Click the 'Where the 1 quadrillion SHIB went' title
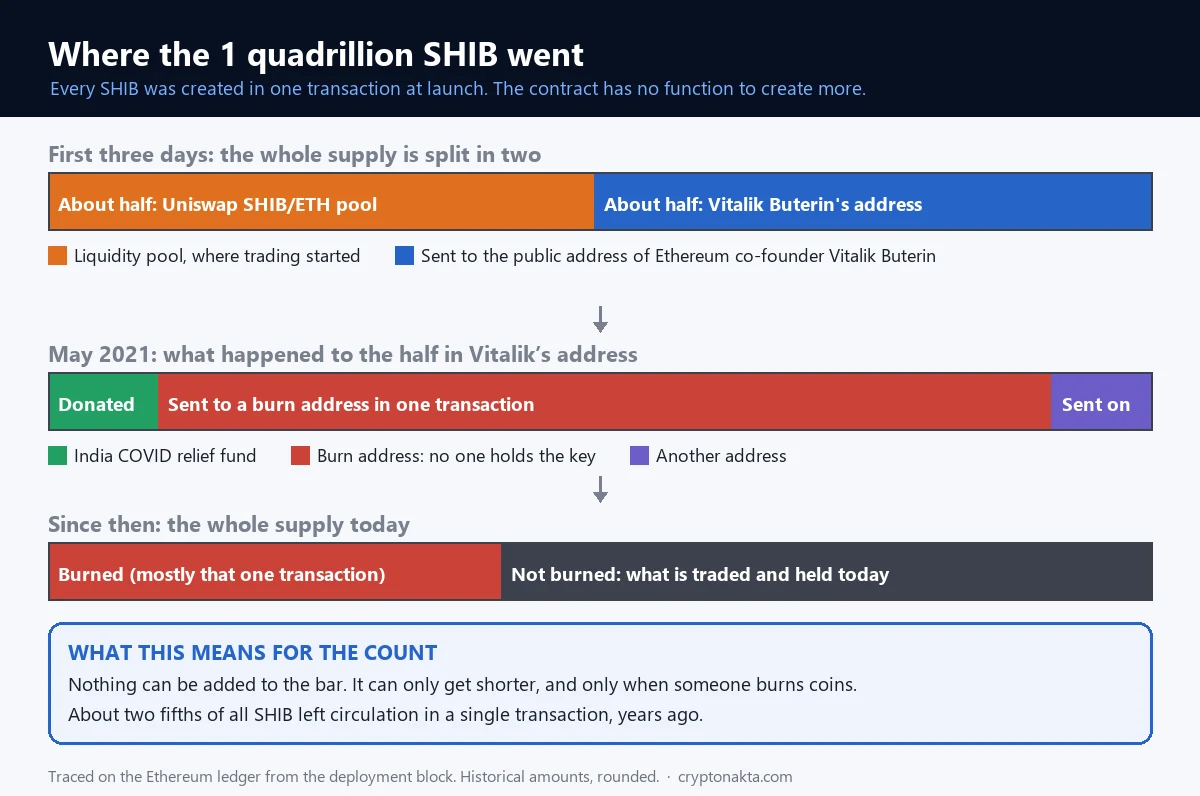1200x796 pixels. 316,53
